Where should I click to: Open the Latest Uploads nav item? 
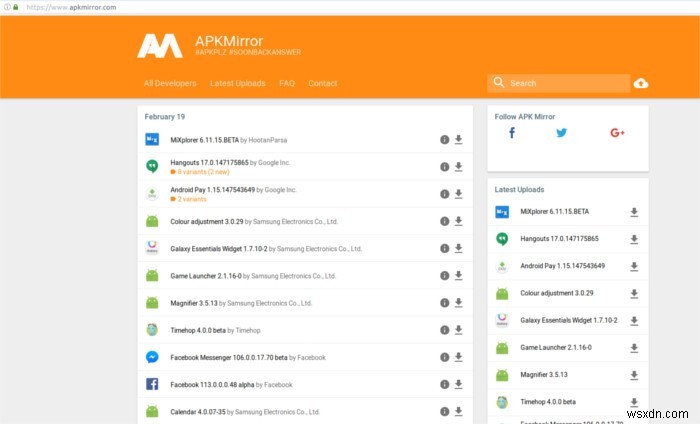pos(238,83)
